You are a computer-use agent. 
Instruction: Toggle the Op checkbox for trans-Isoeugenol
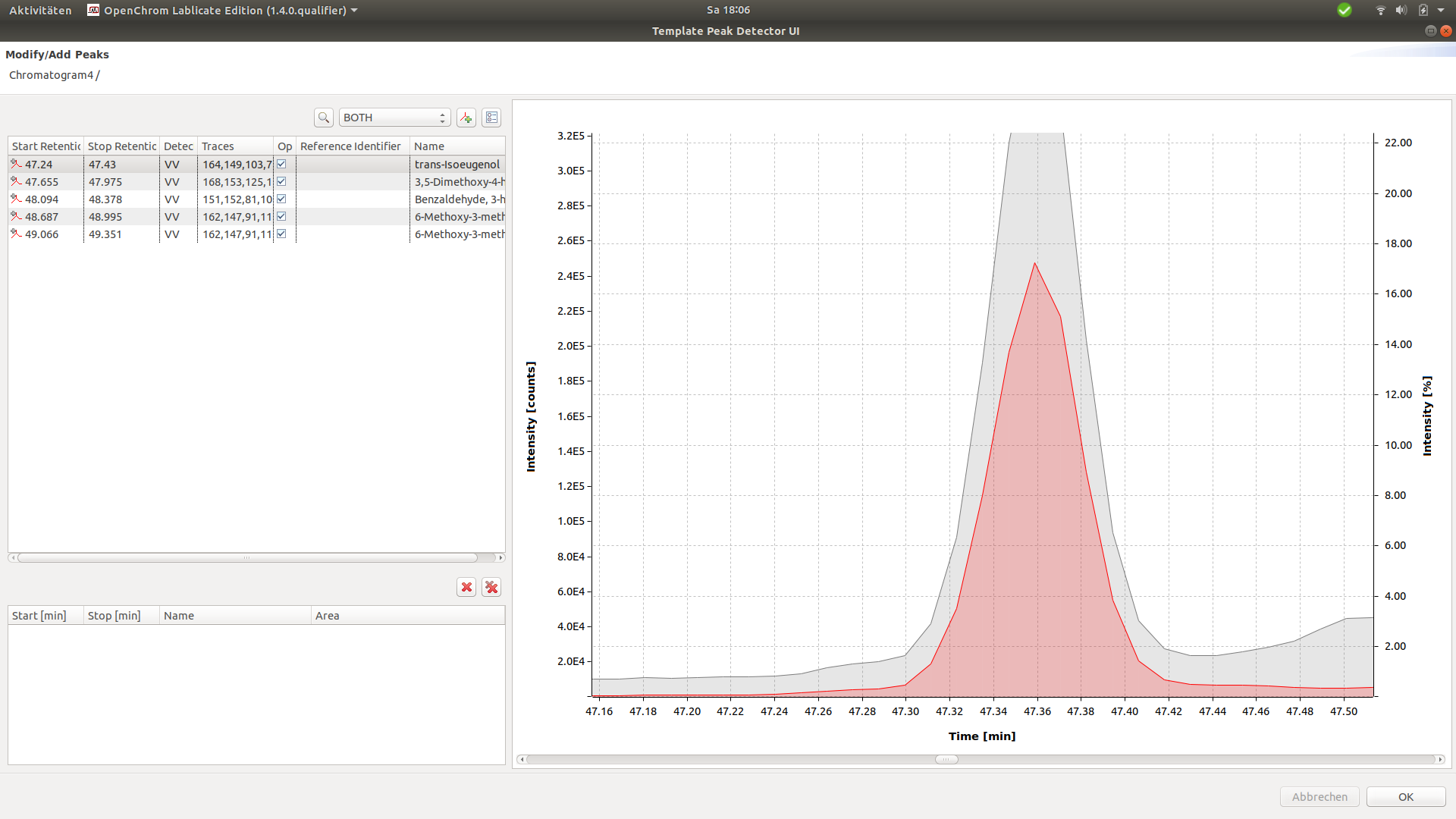(x=281, y=163)
